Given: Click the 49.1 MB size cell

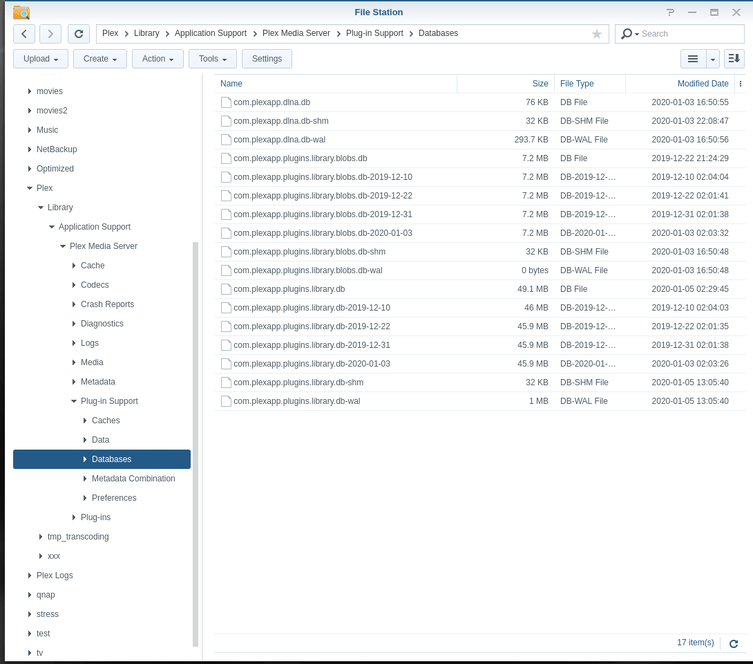Looking at the screenshot, I should [x=533, y=289].
